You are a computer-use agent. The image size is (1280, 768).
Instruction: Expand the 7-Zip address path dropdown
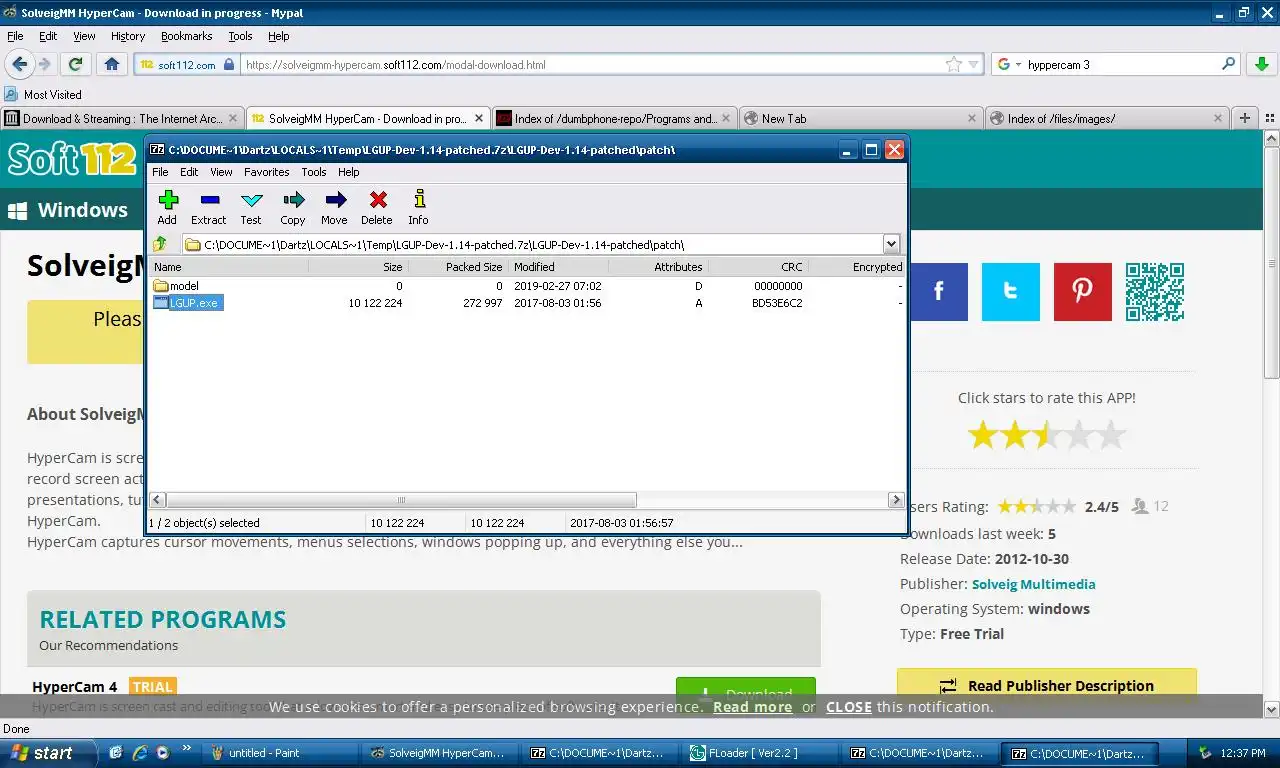click(891, 244)
